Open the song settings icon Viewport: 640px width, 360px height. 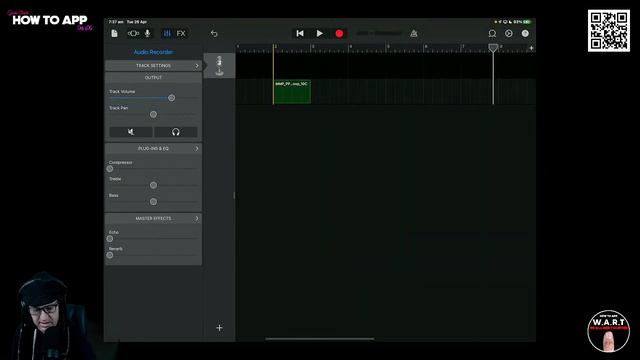tap(509, 33)
